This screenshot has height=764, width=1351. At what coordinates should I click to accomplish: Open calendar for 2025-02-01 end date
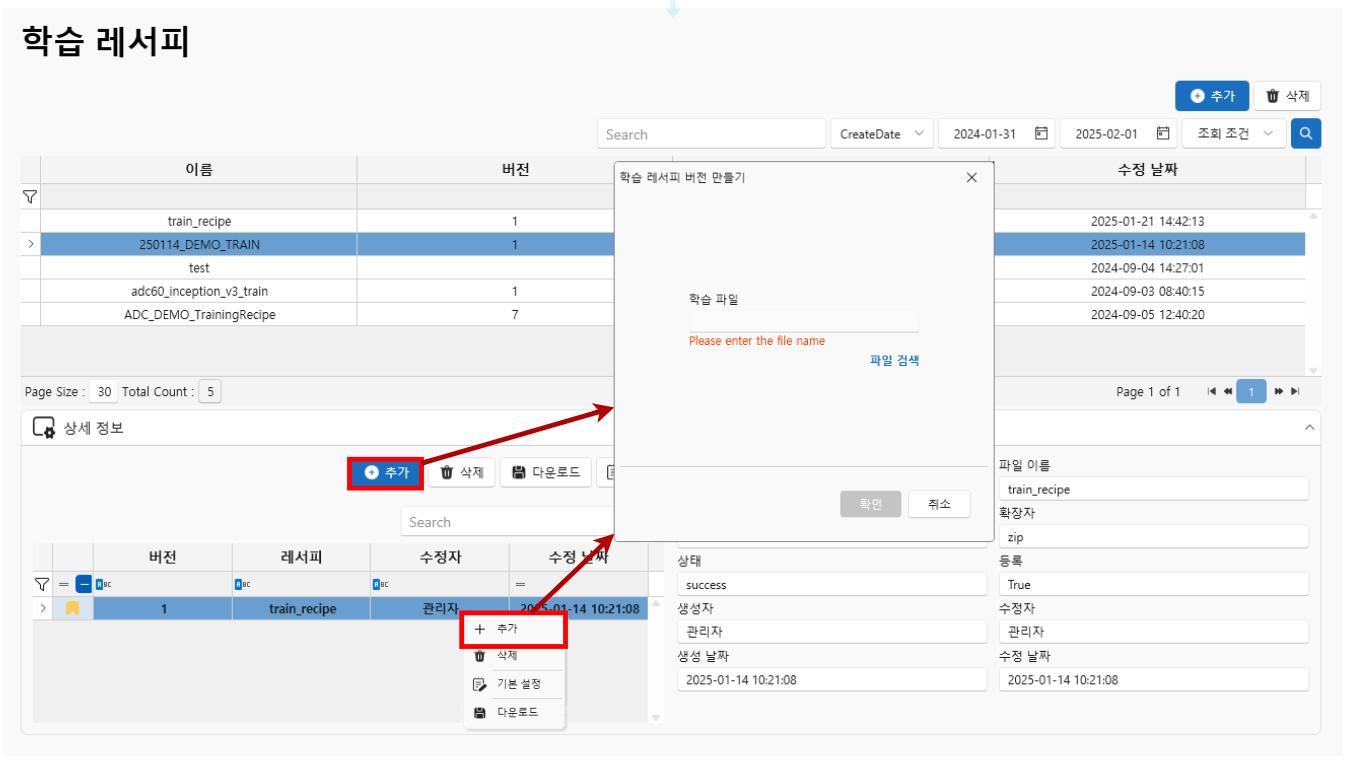[x=1162, y=134]
